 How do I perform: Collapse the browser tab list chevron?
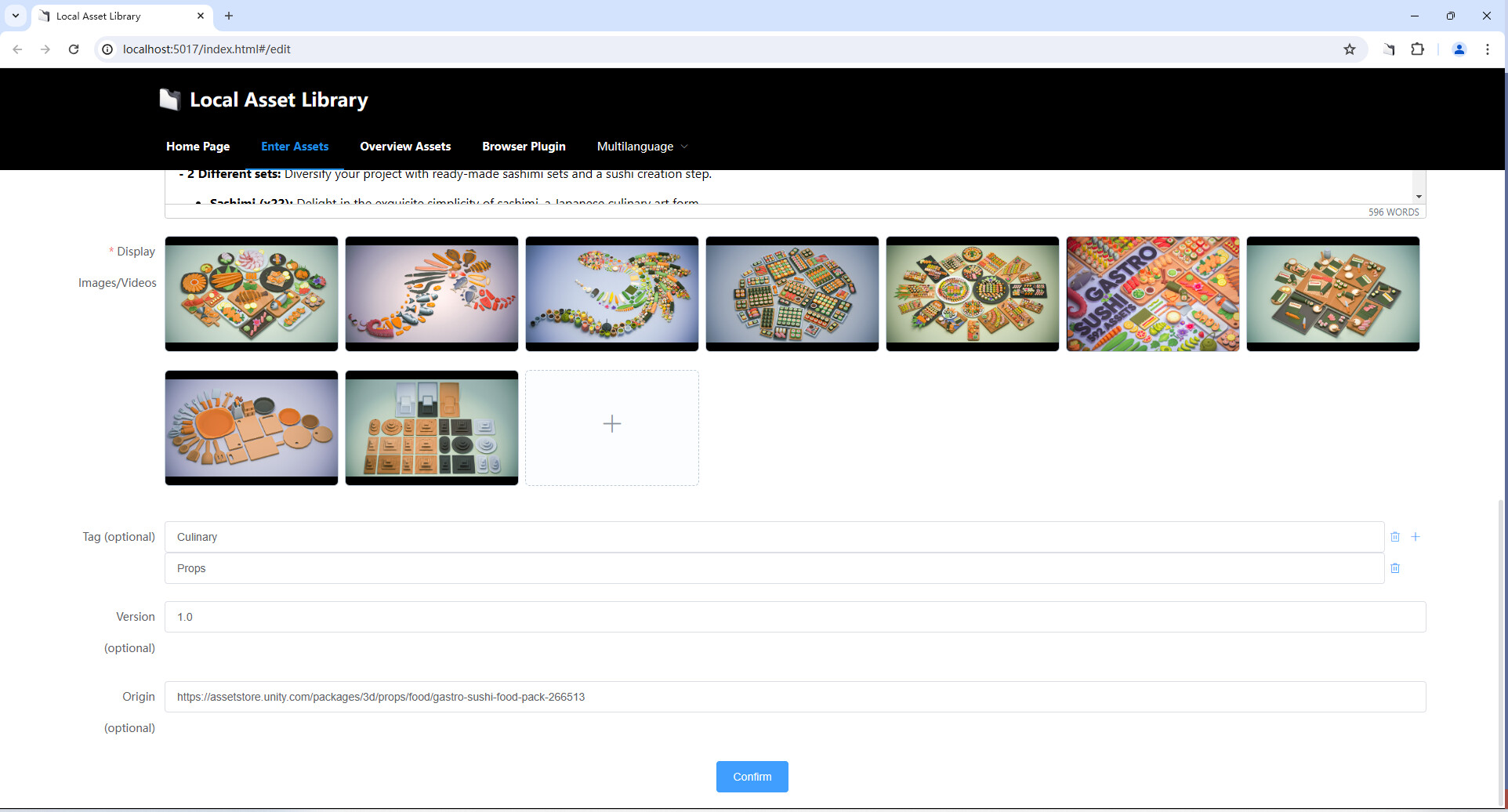tap(16, 16)
